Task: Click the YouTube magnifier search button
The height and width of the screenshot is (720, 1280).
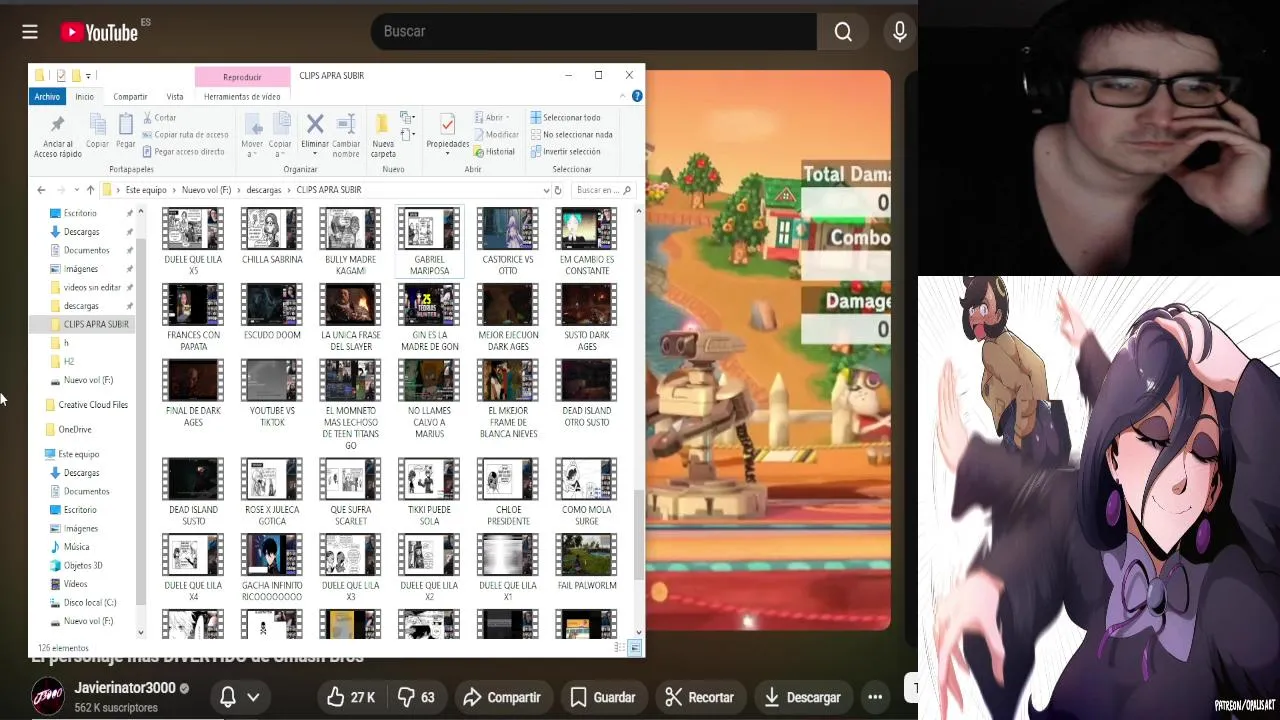Action: pos(843,32)
